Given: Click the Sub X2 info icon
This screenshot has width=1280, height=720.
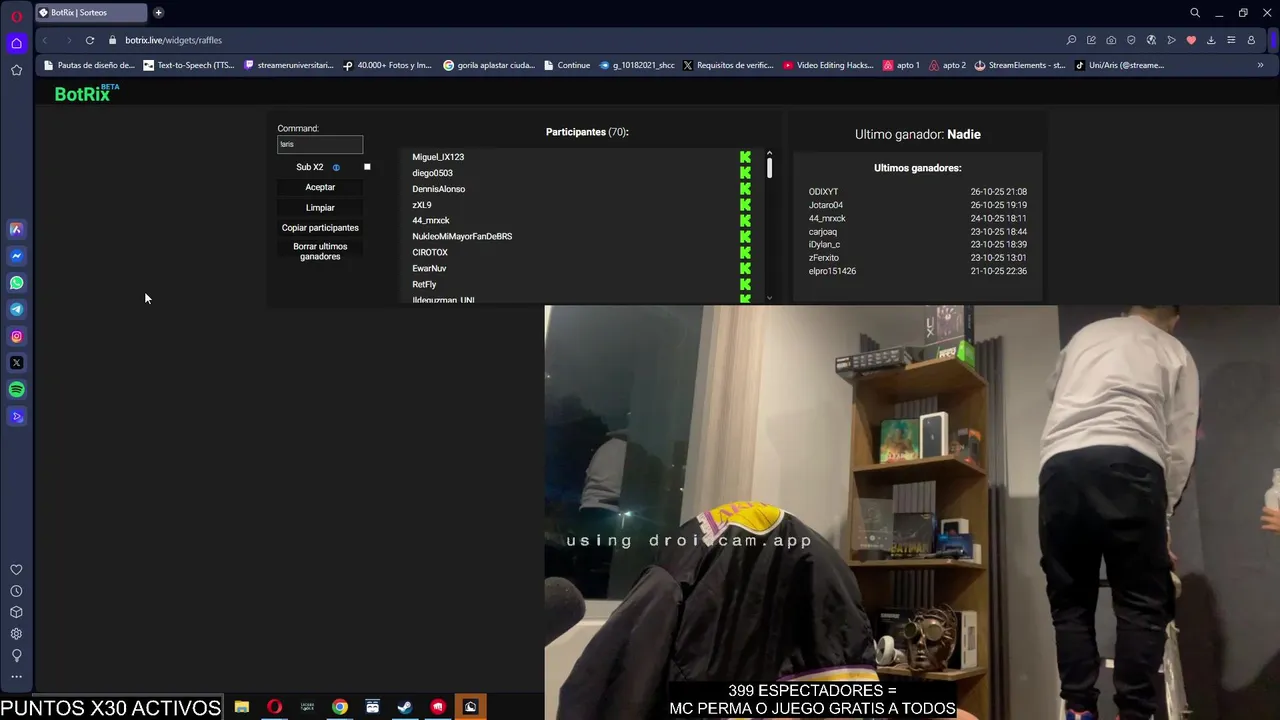Looking at the screenshot, I should coord(336,168).
